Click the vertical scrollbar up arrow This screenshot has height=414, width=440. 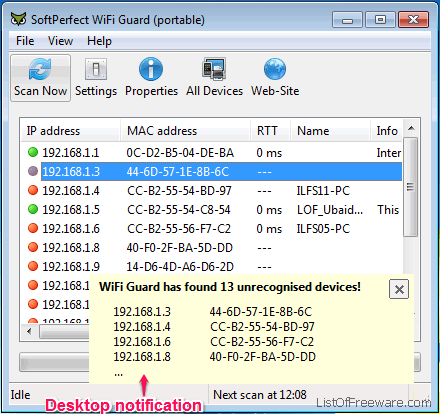click(x=411, y=128)
